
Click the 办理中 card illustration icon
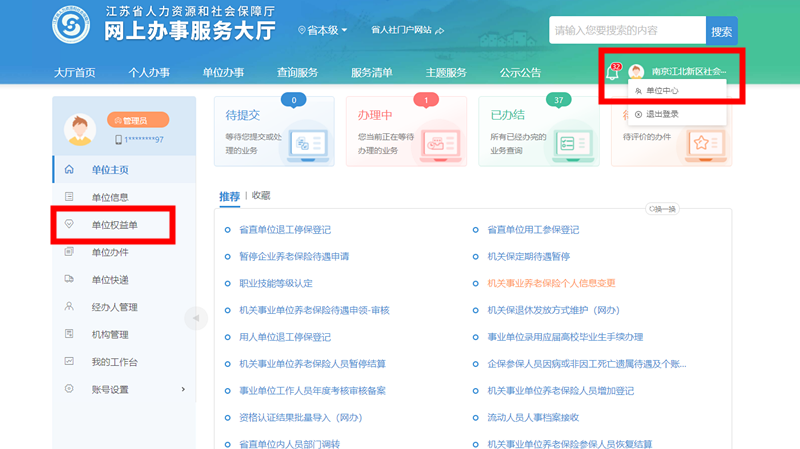(x=440, y=145)
